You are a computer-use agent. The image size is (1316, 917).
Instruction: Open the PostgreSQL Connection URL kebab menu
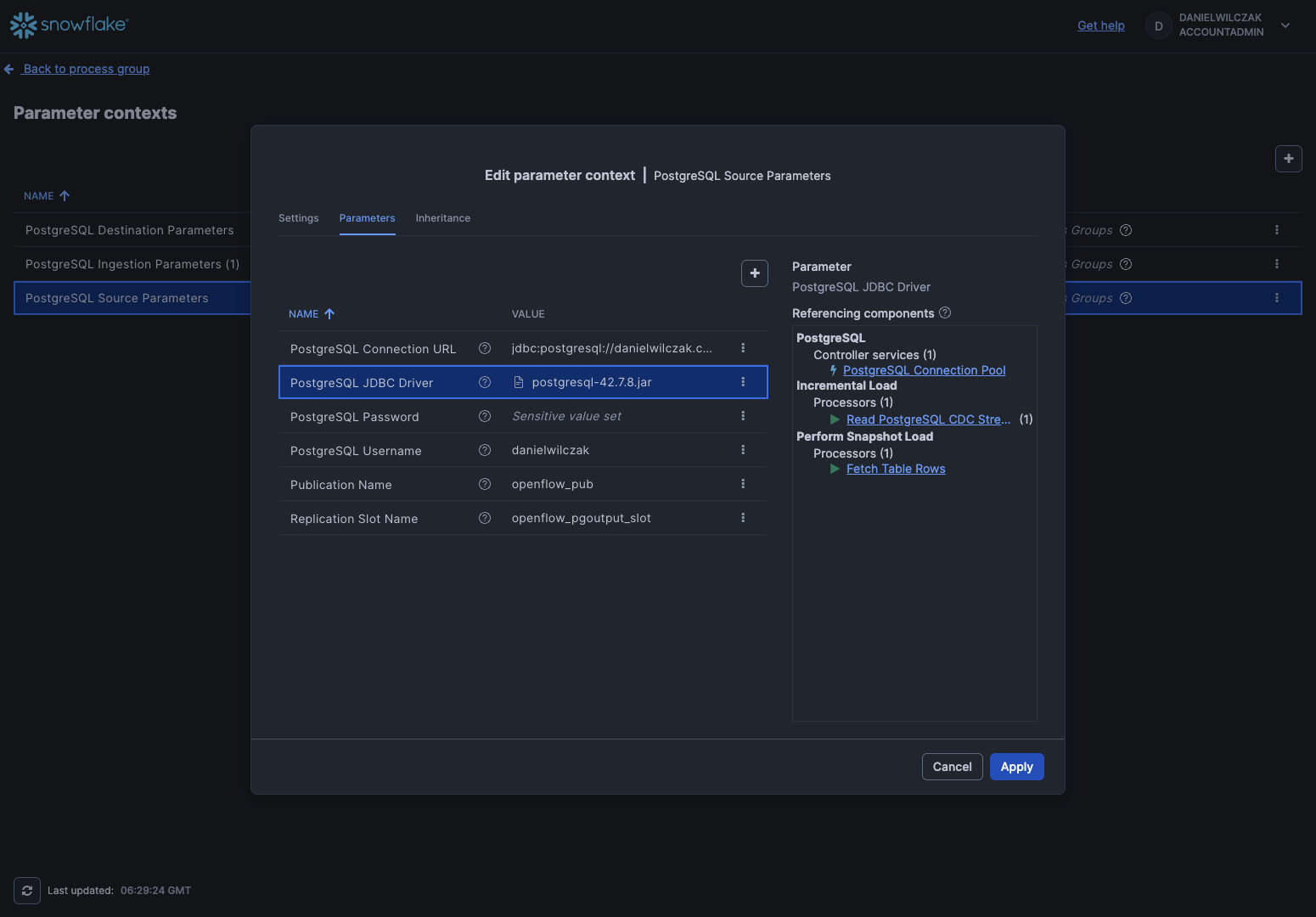743,348
